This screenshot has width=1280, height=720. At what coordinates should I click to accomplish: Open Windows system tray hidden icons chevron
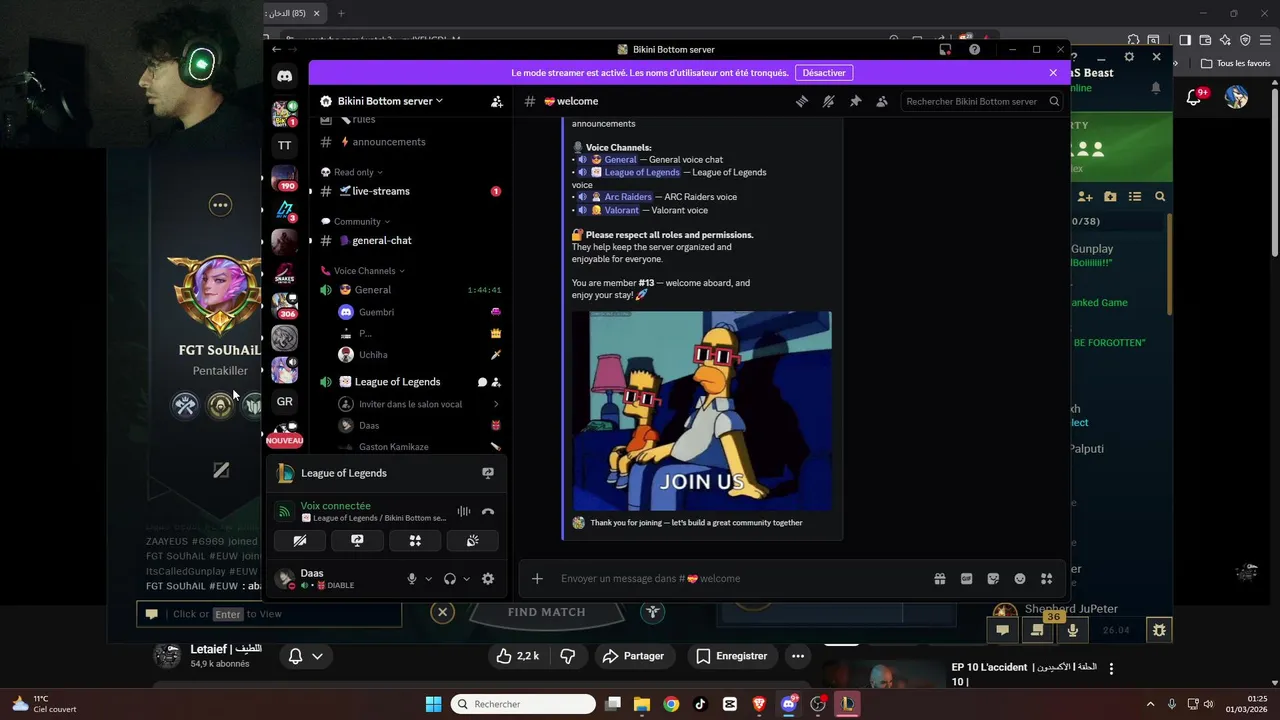[x=1150, y=704]
